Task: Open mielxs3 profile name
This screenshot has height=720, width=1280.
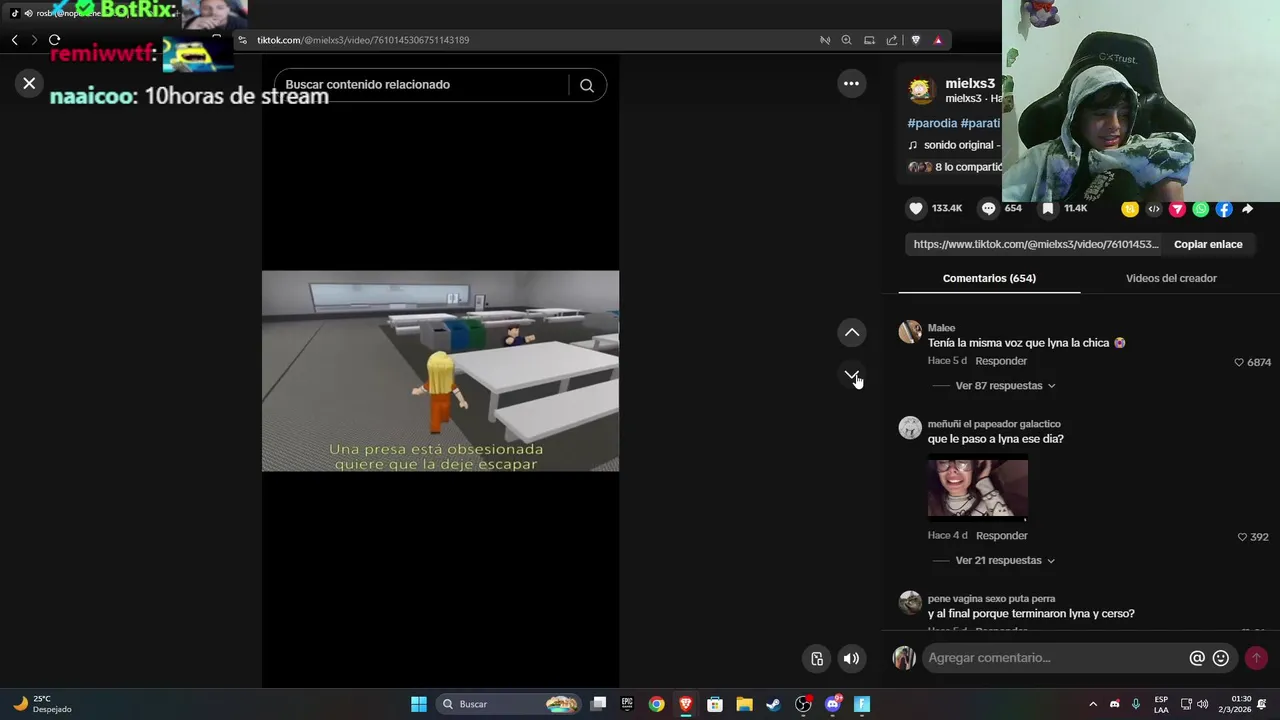Action: (x=970, y=83)
